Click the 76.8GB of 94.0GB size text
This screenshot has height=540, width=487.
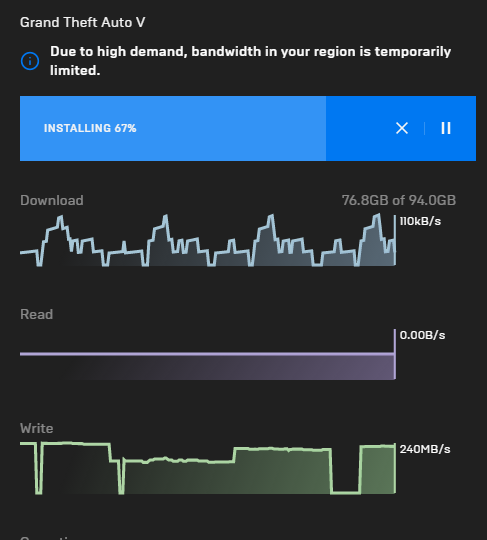[399, 200]
